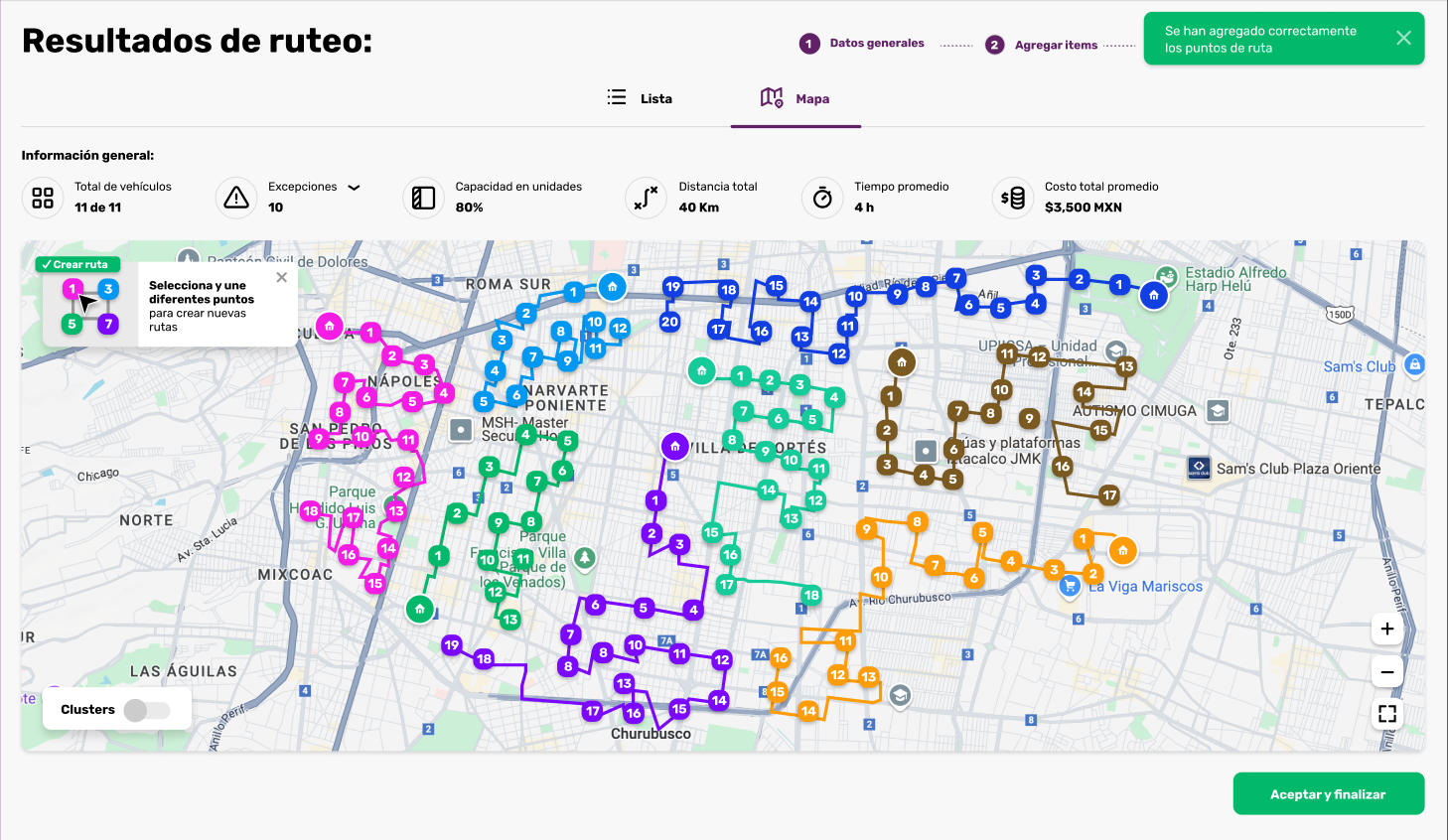Screen dimensions: 1448x840
Task: Select the orange route home marker
Action: click(x=1122, y=550)
